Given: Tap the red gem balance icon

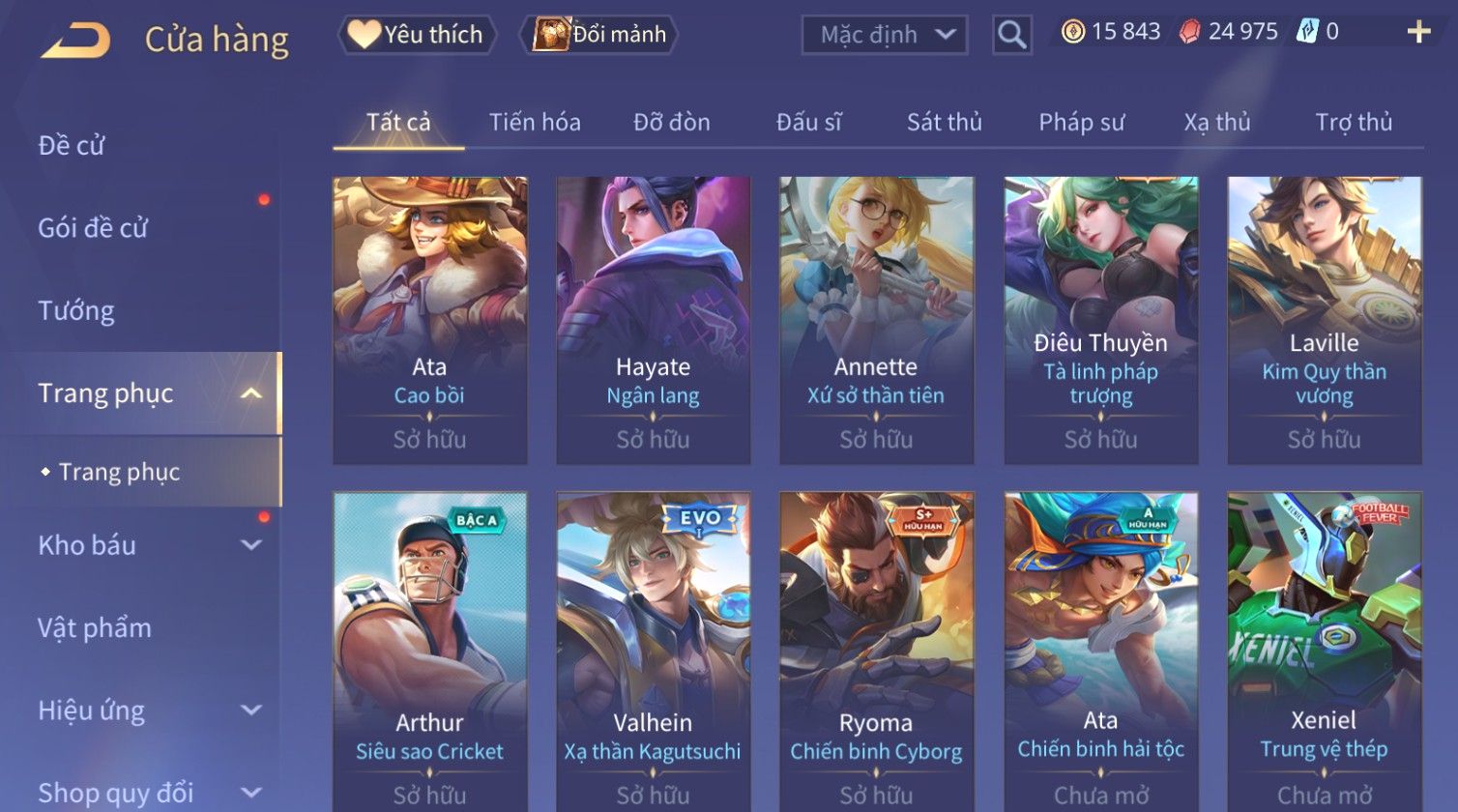Looking at the screenshot, I should click(x=1189, y=32).
